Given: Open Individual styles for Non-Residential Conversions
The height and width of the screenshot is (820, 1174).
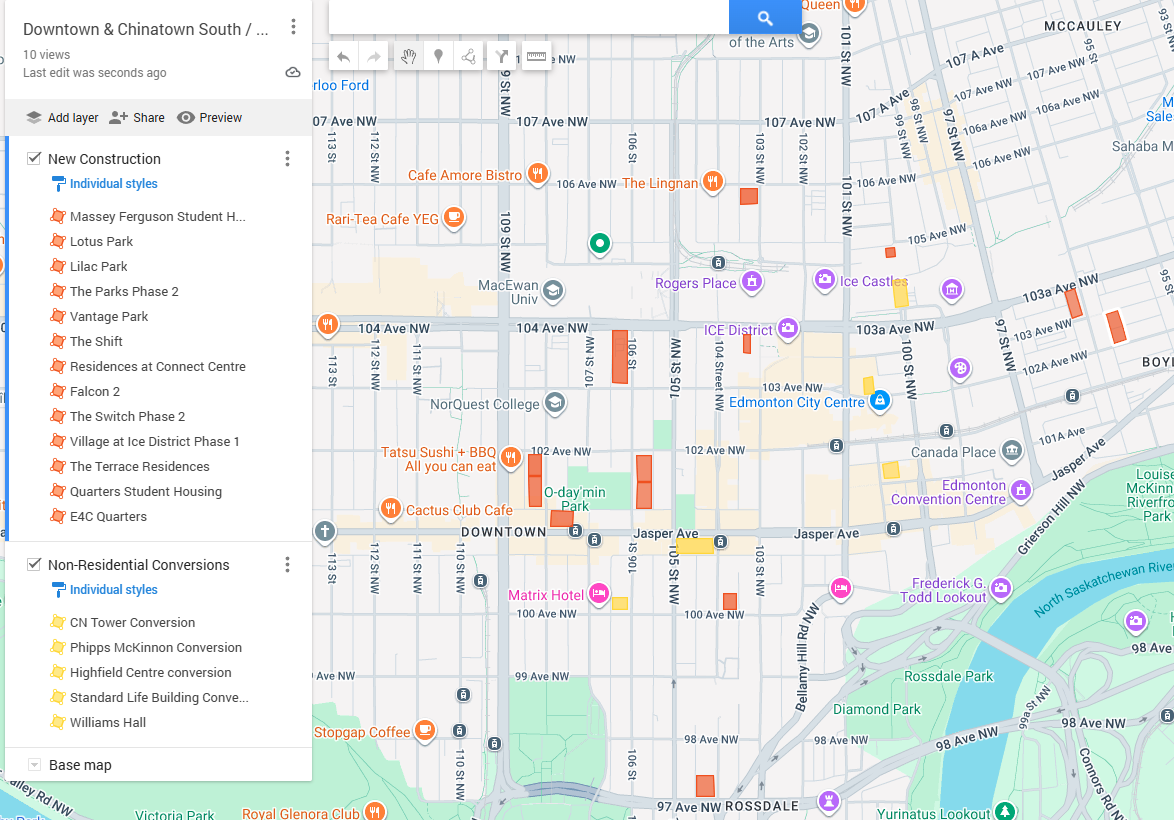Looking at the screenshot, I should coord(105,589).
